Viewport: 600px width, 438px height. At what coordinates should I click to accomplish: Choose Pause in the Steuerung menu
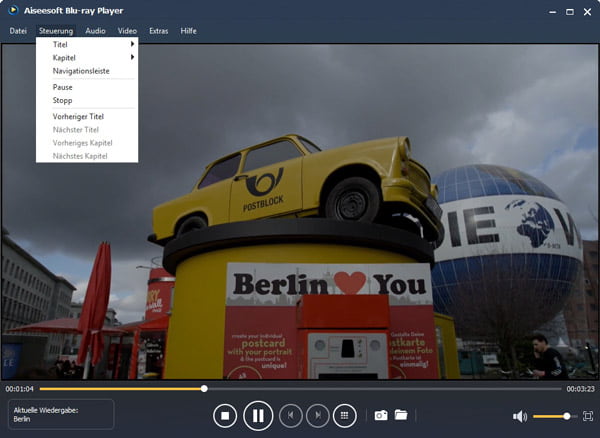pos(63,87)
